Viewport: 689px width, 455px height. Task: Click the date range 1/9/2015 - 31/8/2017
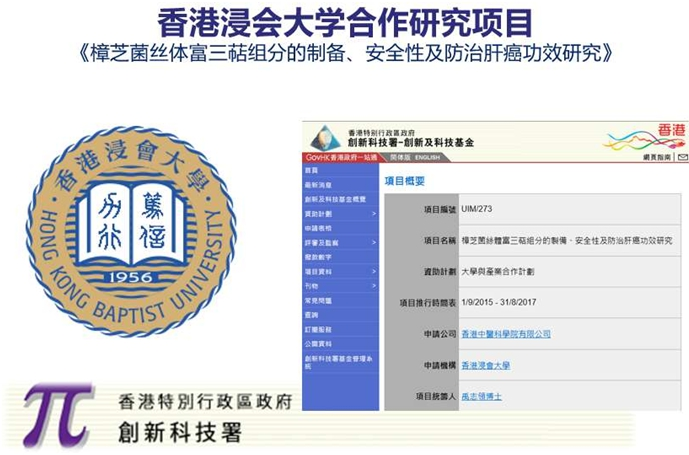pos(499,303)
